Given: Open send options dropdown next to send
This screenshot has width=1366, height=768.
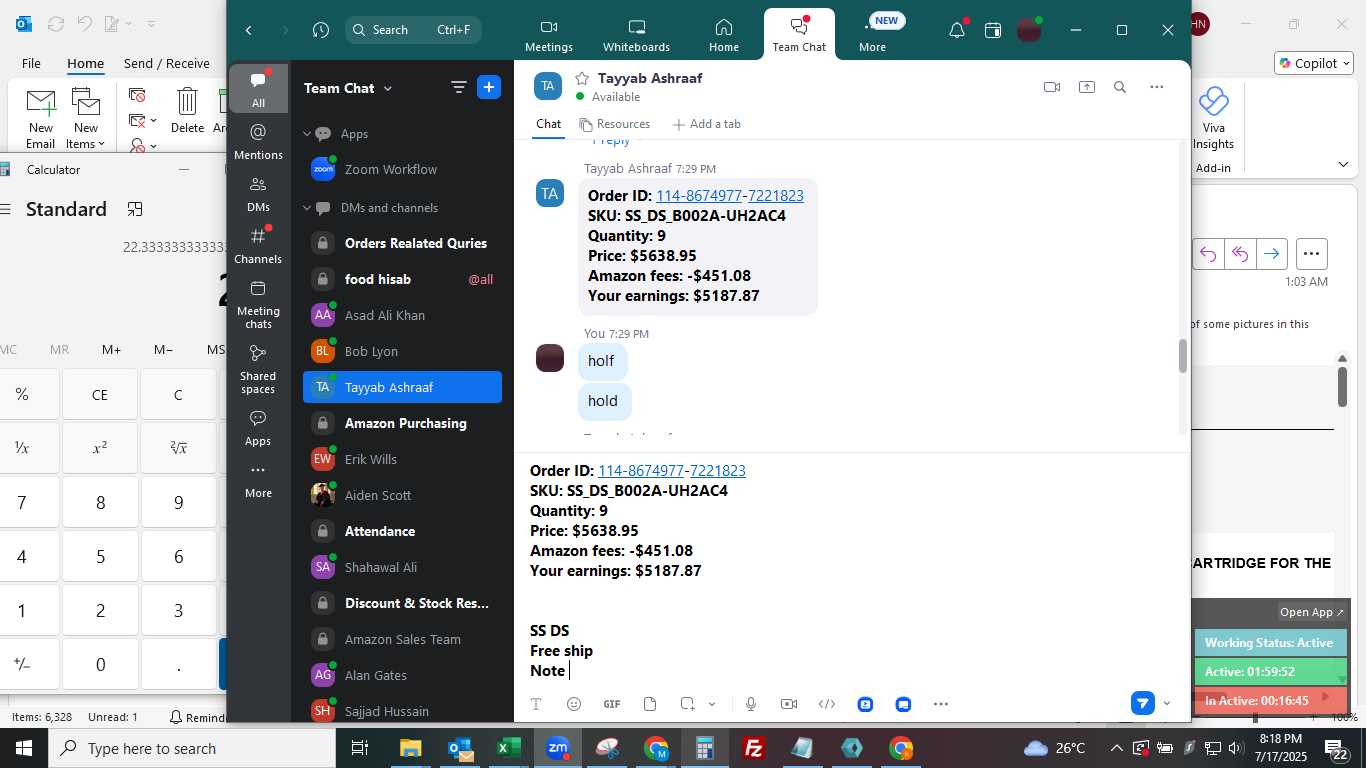Looking at the screenshot, I should pyautogui.click(x=1166, y=703).
